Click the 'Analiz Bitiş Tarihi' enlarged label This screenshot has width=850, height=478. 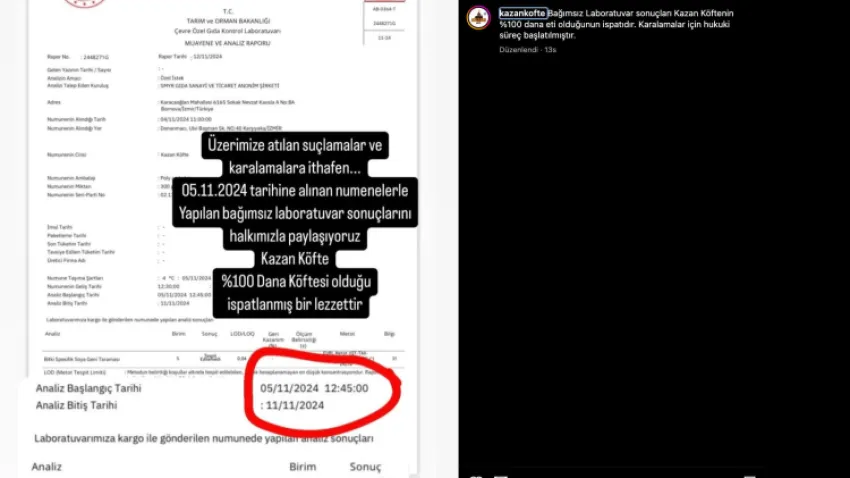(76, 405)
